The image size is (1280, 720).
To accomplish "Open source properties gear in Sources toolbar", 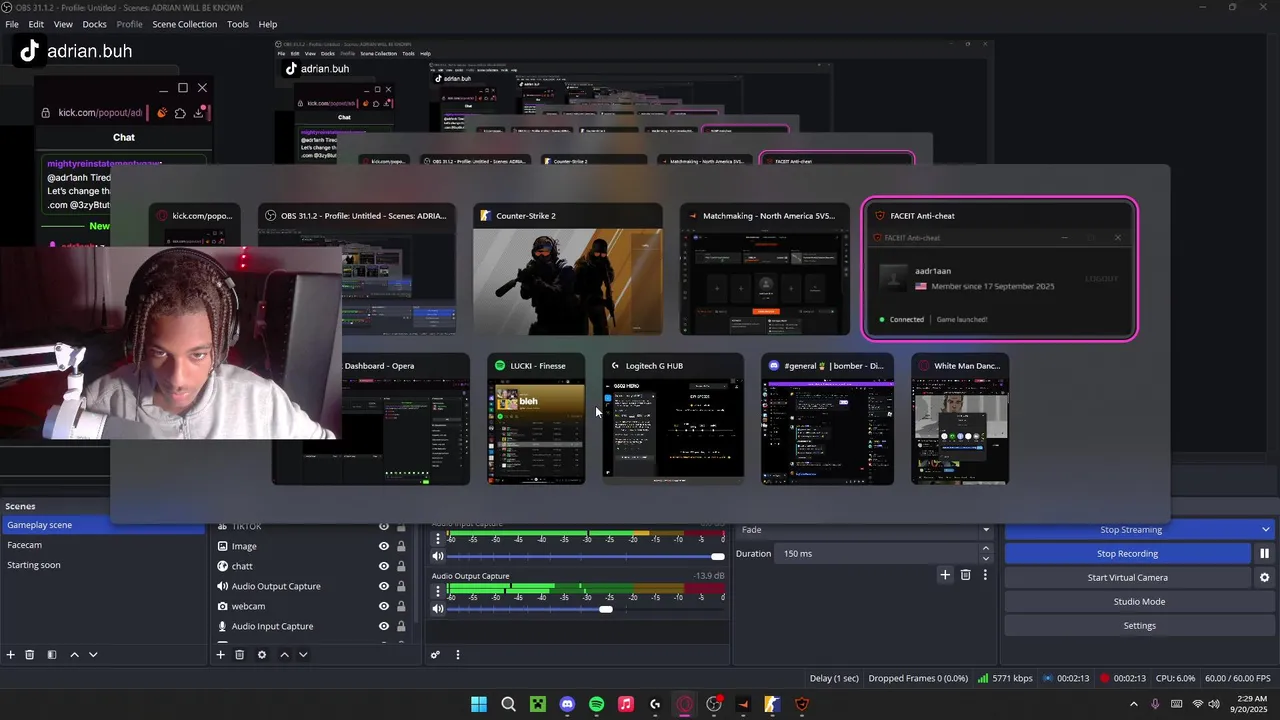I will (x=262, y=655).
